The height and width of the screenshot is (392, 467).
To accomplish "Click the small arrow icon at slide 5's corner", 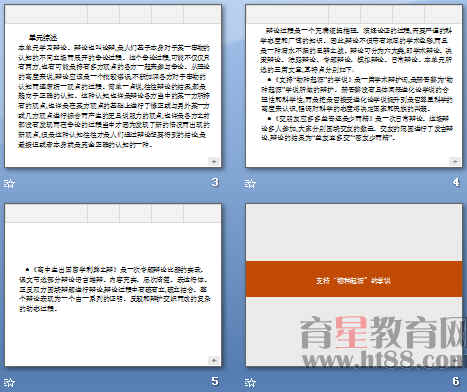I will point(213,360).
